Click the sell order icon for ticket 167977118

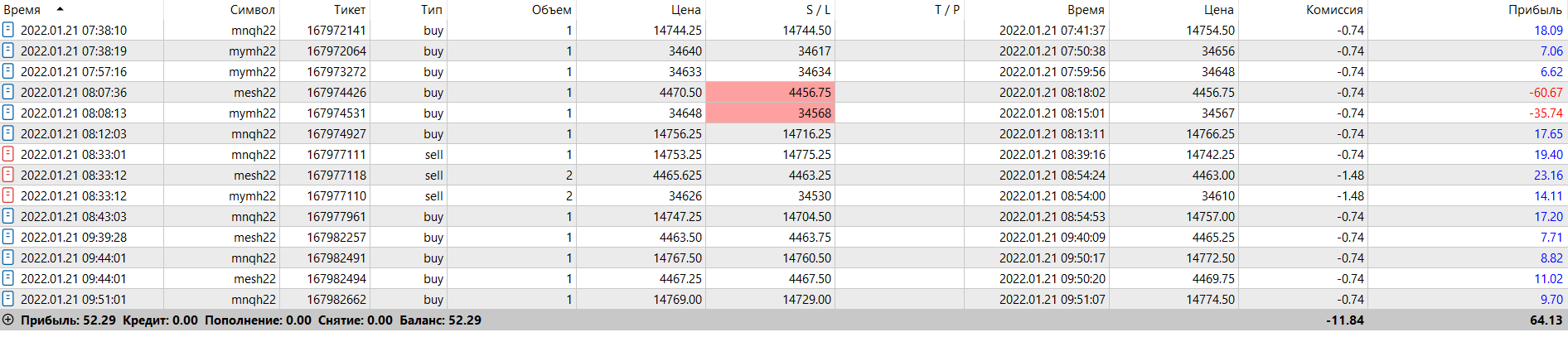[x=8, y=175]
